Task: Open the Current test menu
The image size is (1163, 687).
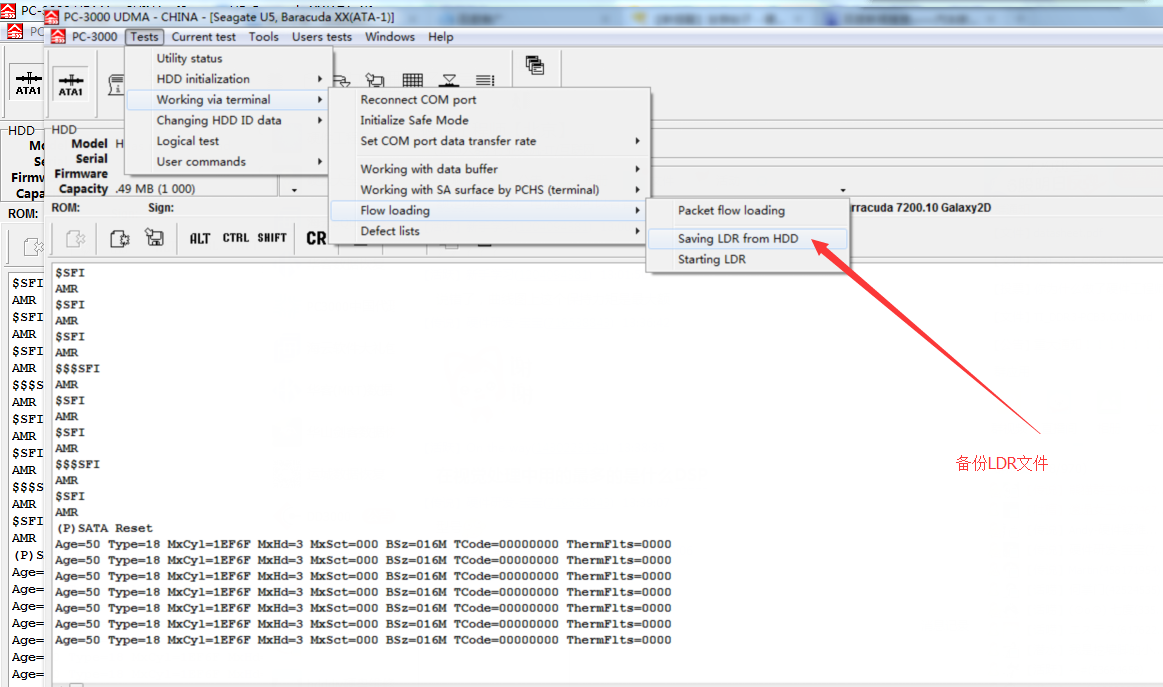Action: (x=203, y=36)
